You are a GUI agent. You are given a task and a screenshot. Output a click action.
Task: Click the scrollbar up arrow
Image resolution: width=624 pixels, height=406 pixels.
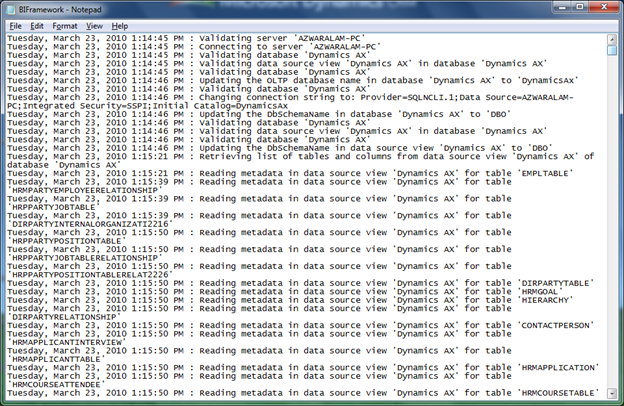coord(612,39)
